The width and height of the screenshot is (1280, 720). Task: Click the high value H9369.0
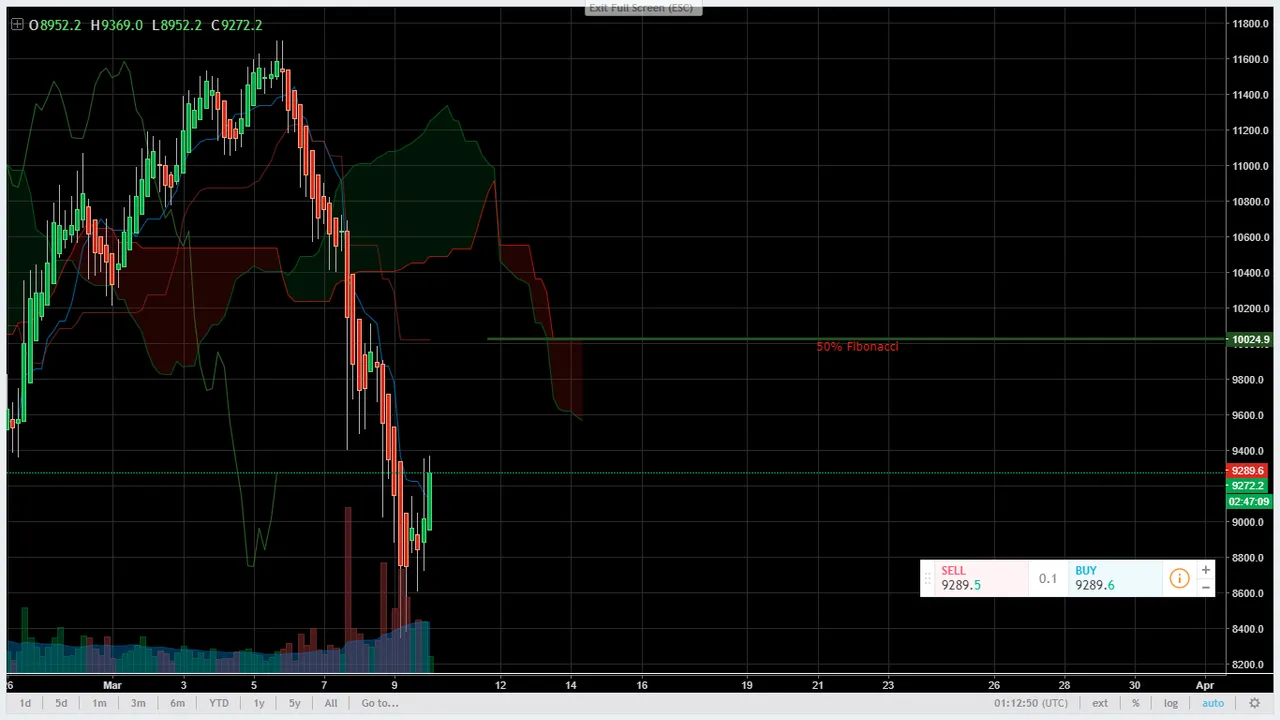(x=117, y=25)
